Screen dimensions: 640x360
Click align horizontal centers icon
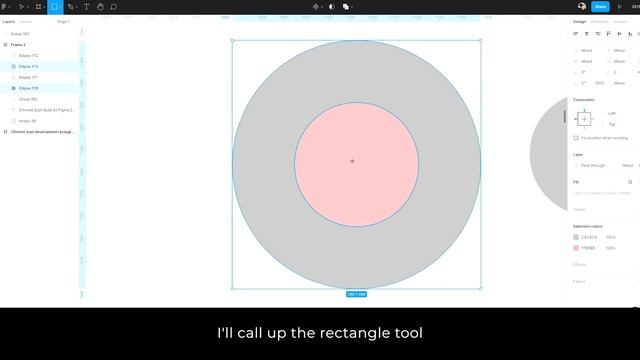coord(587,34)
